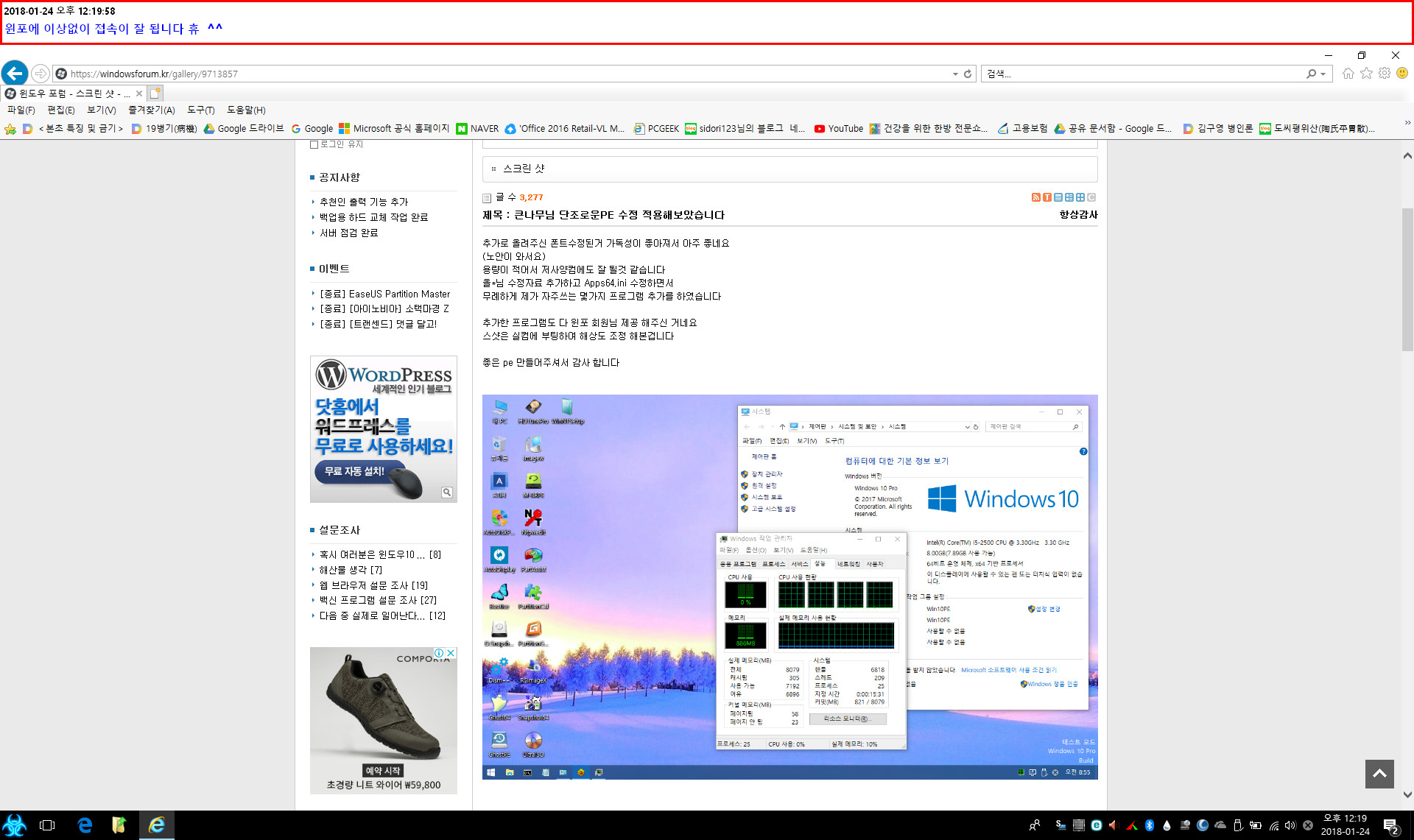Open the Google 드라이브 bookmark
Image resolution: width=1414 pixels, height=840 pixels.
(244, 128)
